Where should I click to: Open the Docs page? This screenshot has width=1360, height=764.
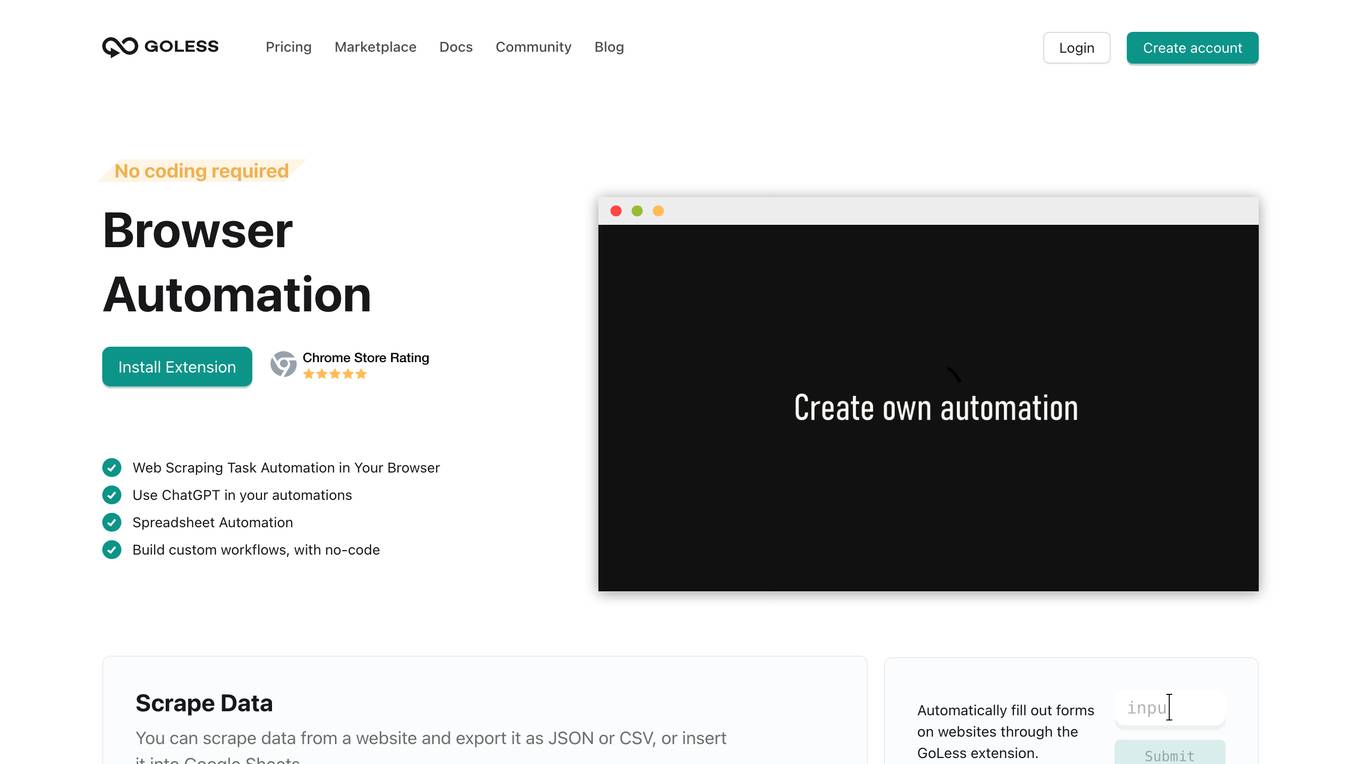point(456,47)
